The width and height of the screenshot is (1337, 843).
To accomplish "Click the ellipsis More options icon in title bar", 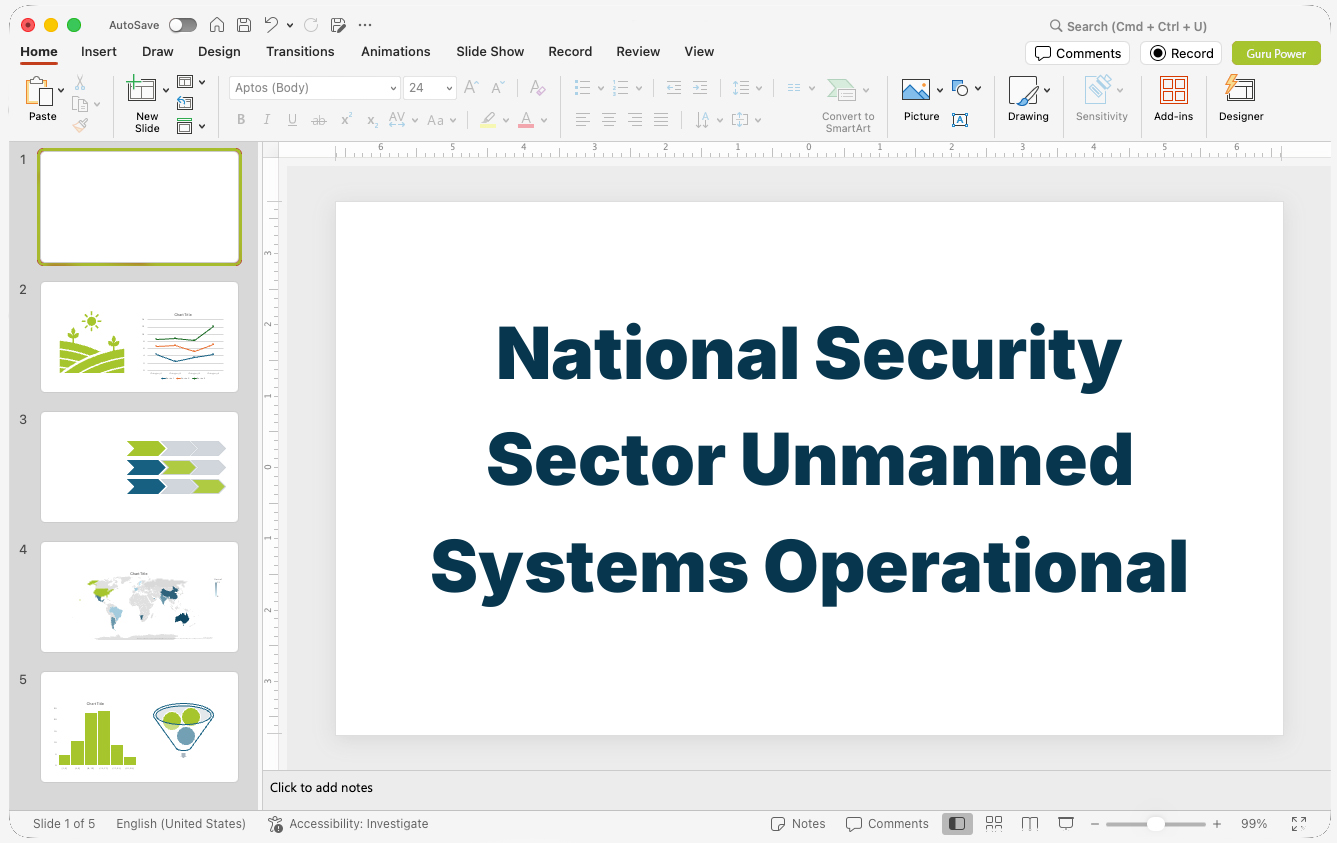I will point(365,25).
